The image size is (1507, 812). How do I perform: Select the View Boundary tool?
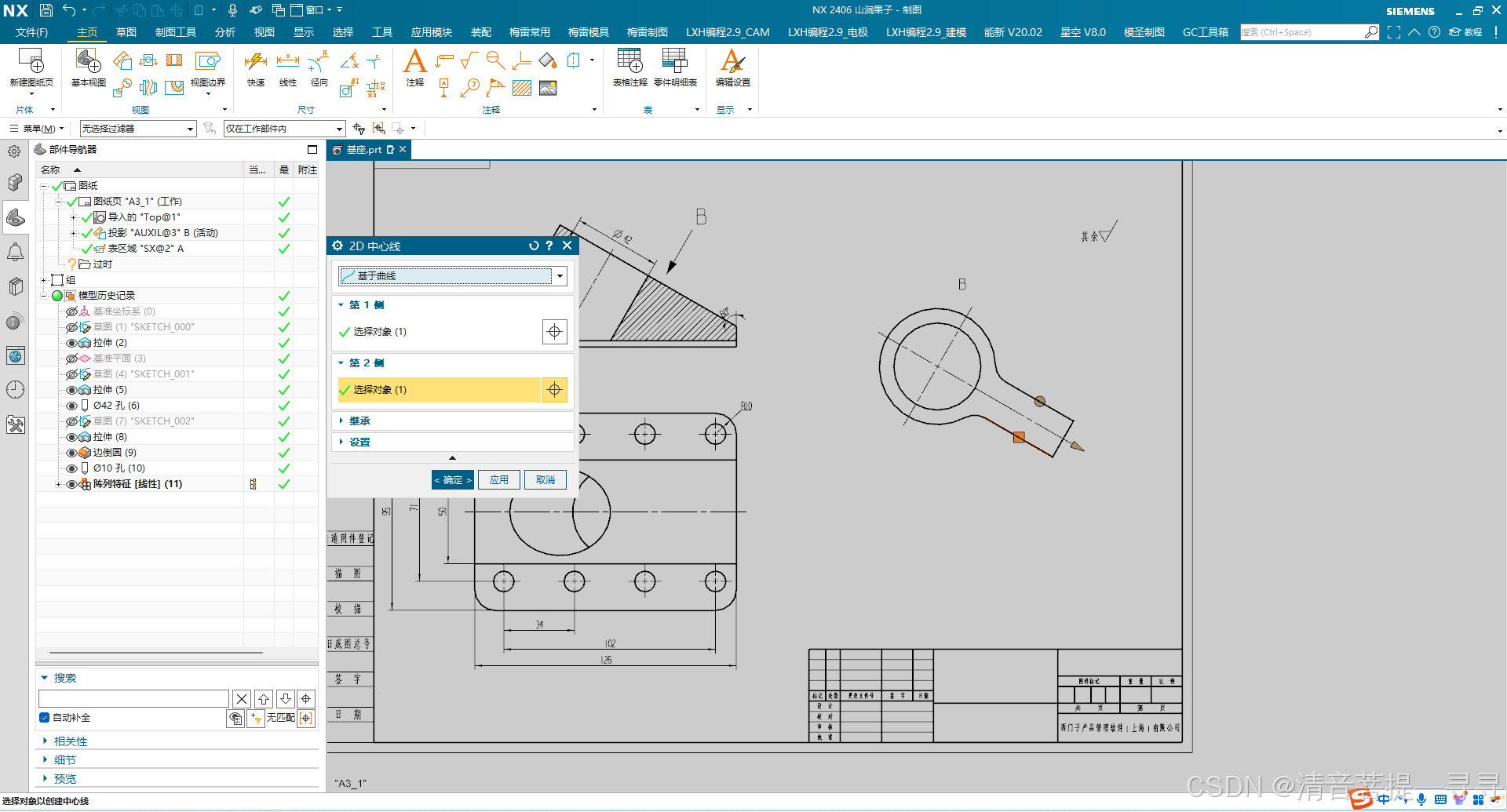click(x=208, y=61)
